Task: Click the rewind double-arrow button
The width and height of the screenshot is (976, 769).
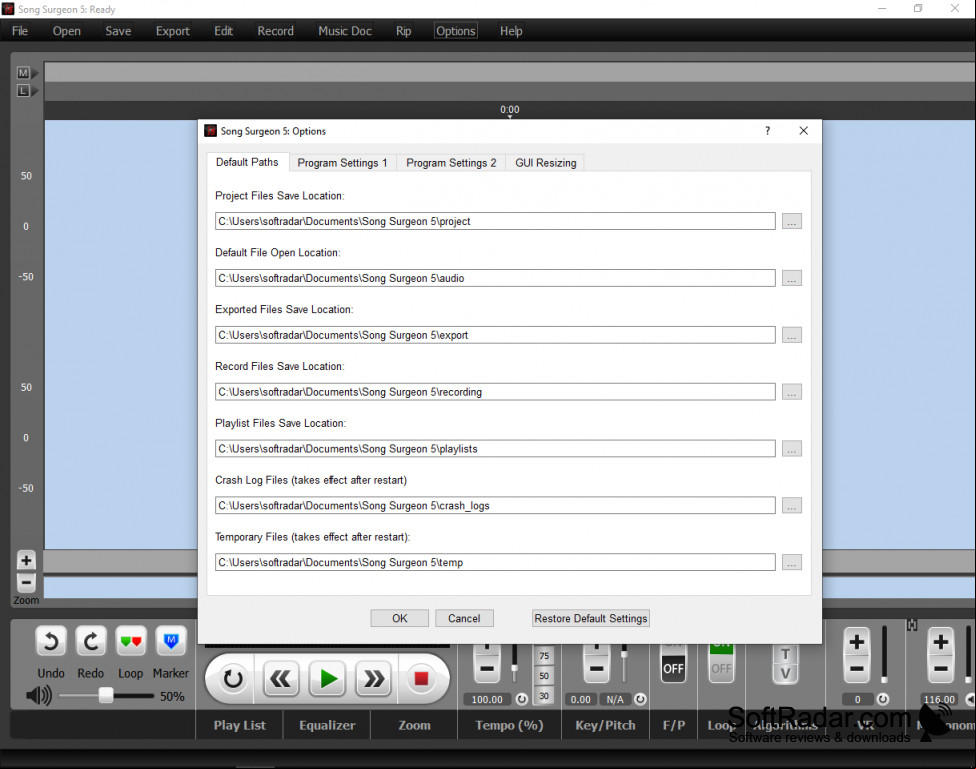Action: pos(280,679)
